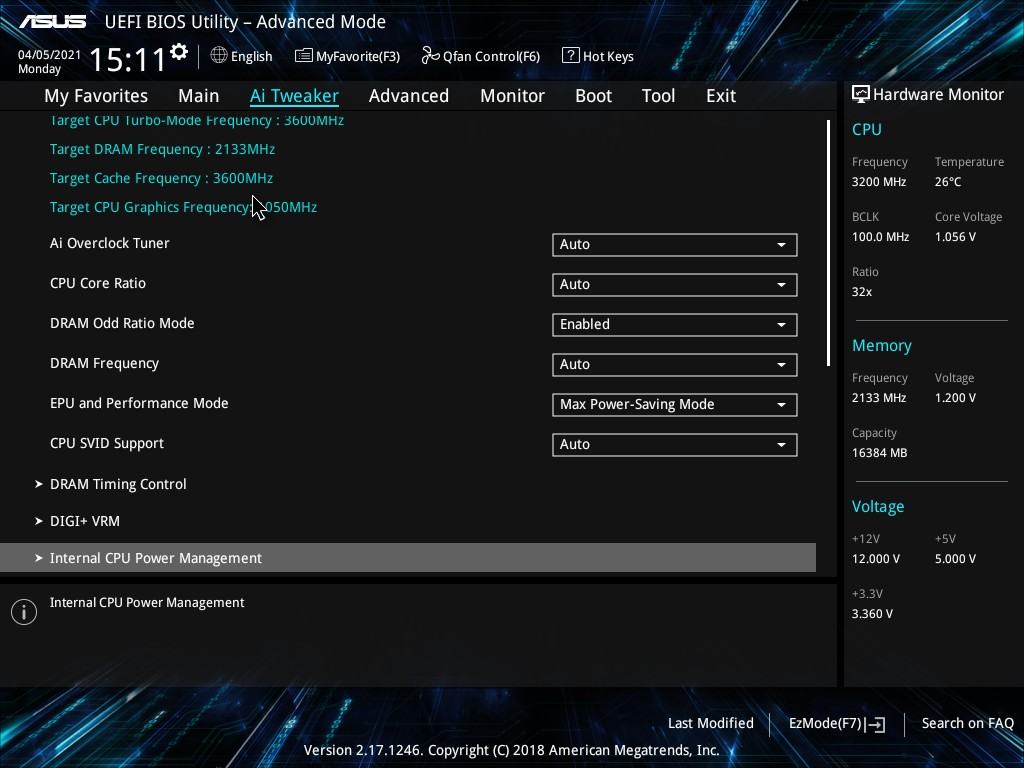
Task: Click the Version 2.17.1246 copyright text
Action: pyautogui.click(x=511, y=750)
